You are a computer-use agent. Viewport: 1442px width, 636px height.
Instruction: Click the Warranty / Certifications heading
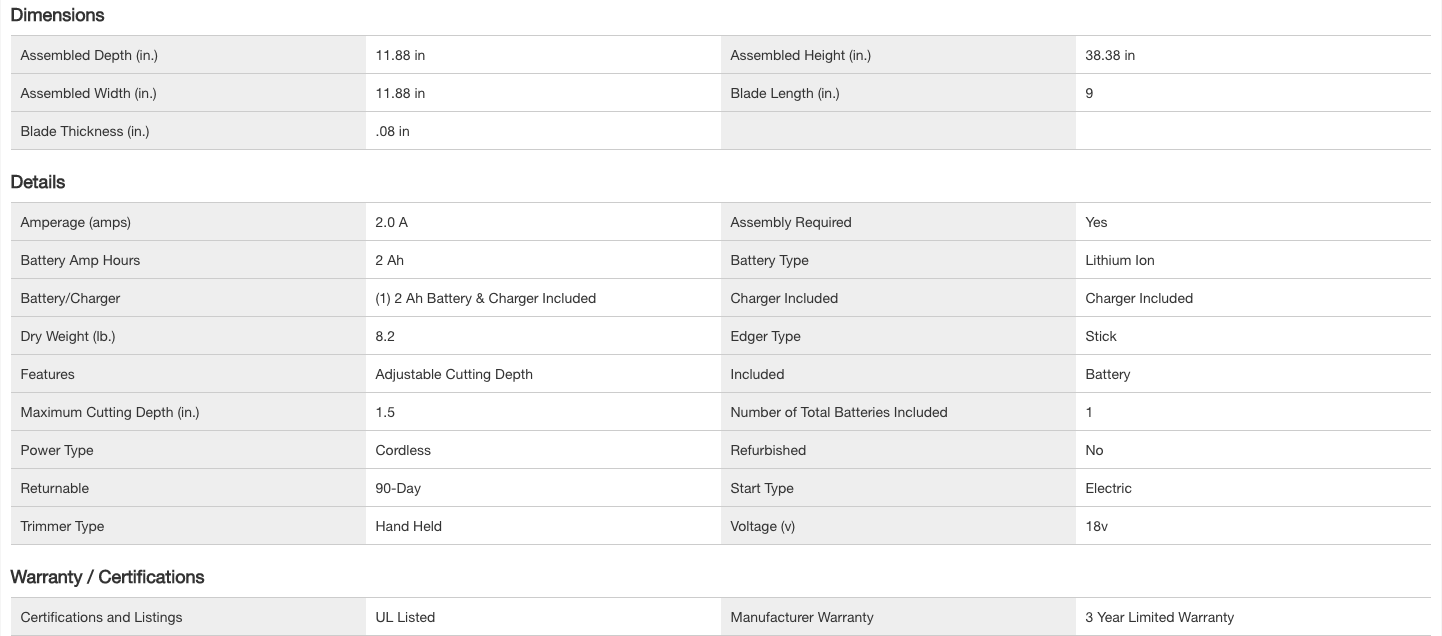(107, 577)
